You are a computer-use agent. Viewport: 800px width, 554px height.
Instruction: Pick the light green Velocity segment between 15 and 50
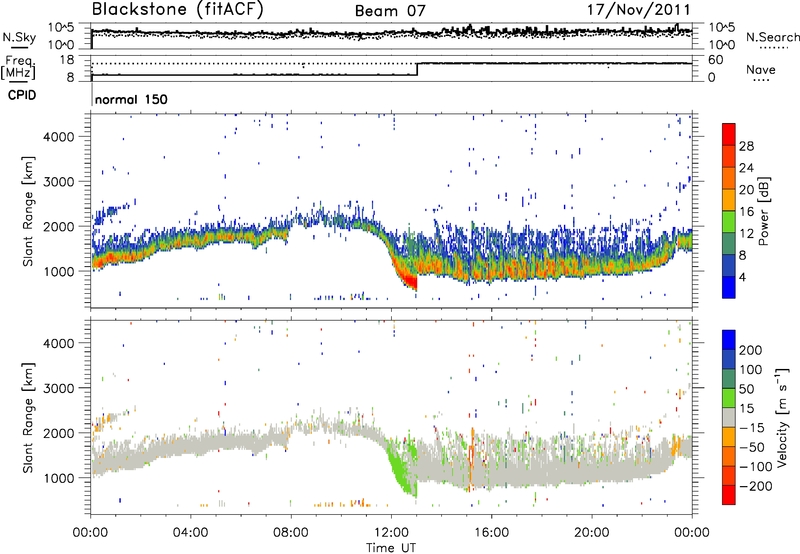point(729,398)
